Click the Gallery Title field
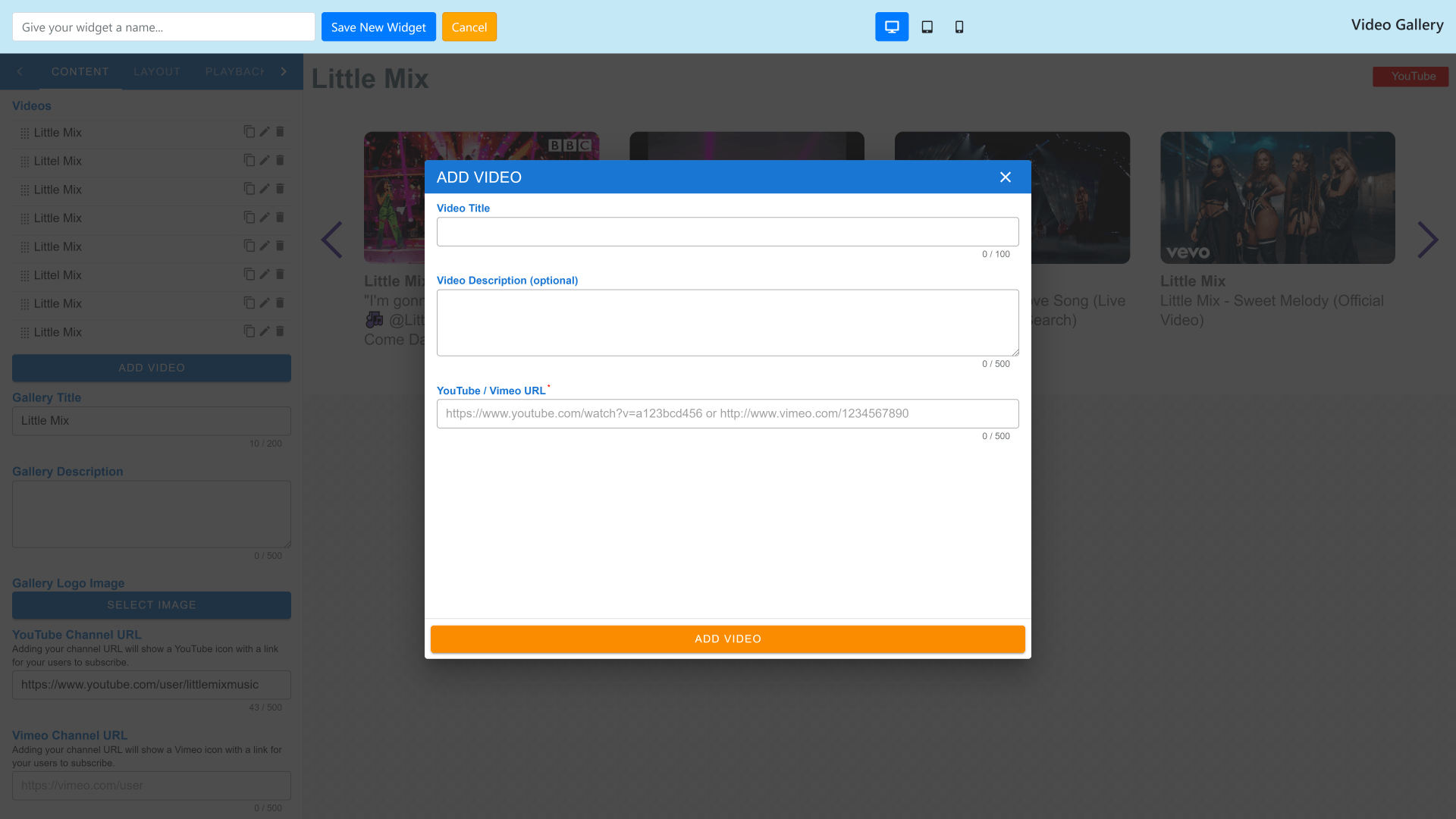 (152, 421)
